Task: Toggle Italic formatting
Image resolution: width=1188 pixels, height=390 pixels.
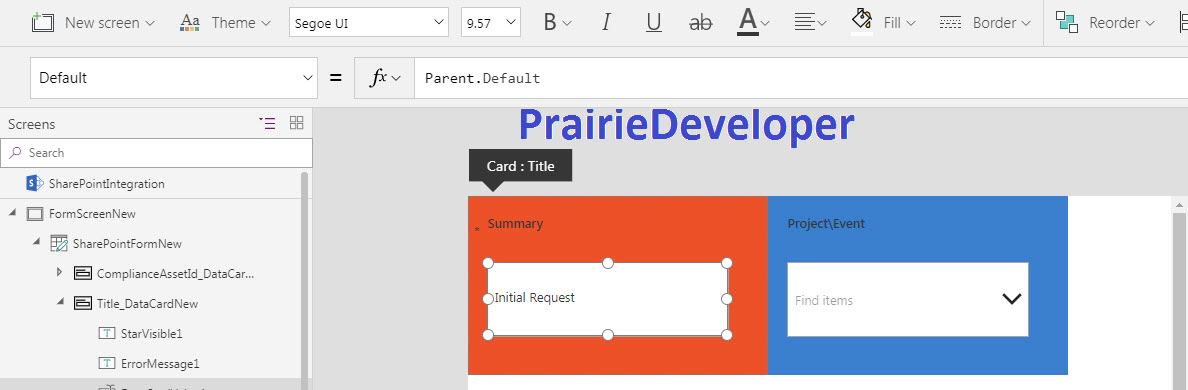Action: pos(606,23)
